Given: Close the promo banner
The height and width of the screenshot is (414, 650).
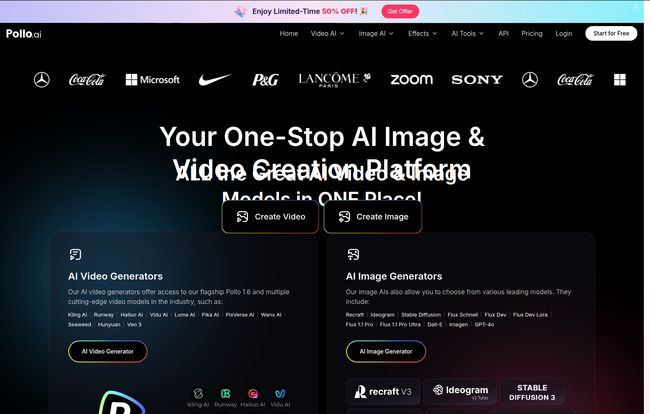Looking at the screenshot, I should point(636,7).
